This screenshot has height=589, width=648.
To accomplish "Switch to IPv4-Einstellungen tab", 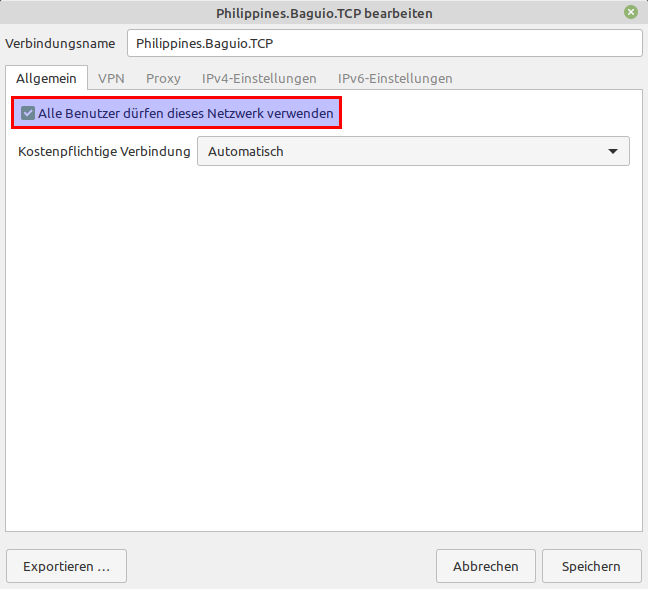I will pyautogui.click(x=259, y=78).
